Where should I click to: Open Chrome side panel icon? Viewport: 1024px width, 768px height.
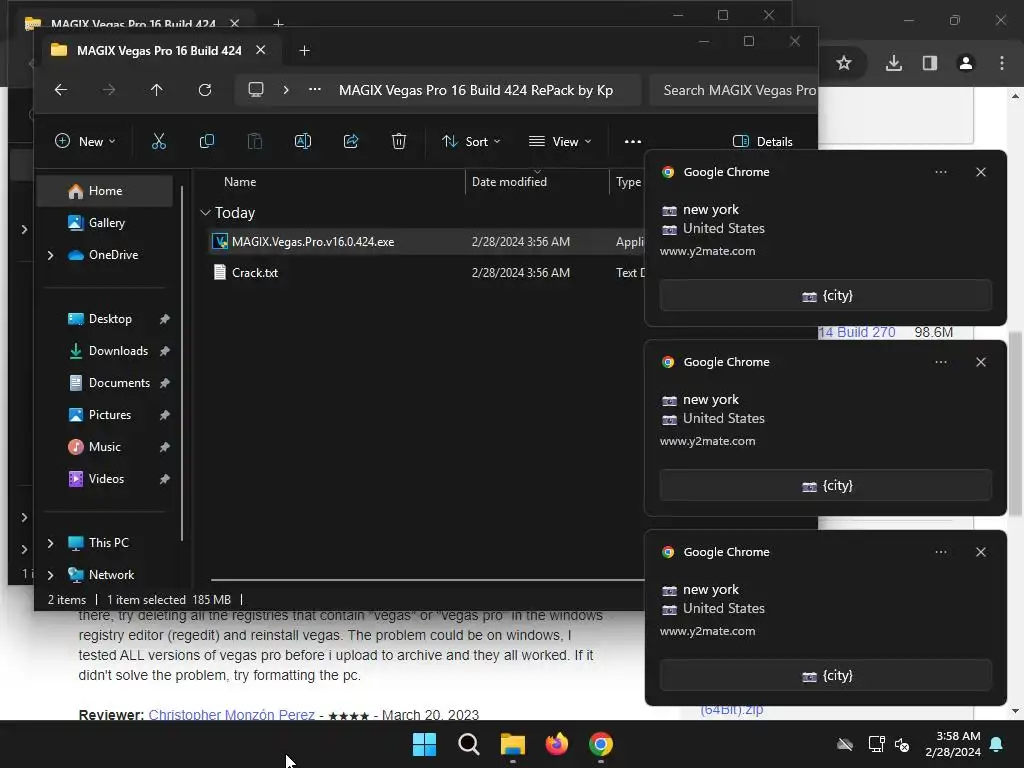(930, 63)
